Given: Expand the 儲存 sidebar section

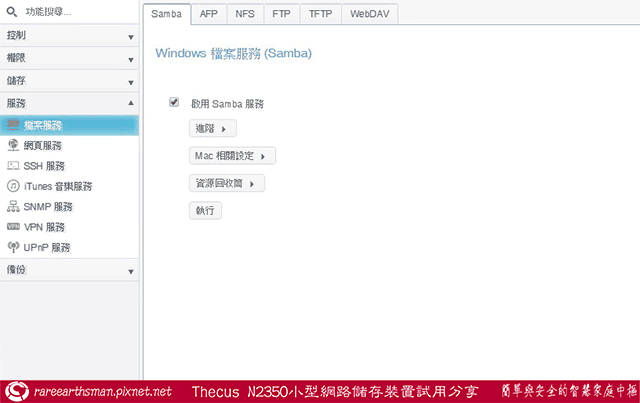Looking at the screenshot, I should 69,81.
